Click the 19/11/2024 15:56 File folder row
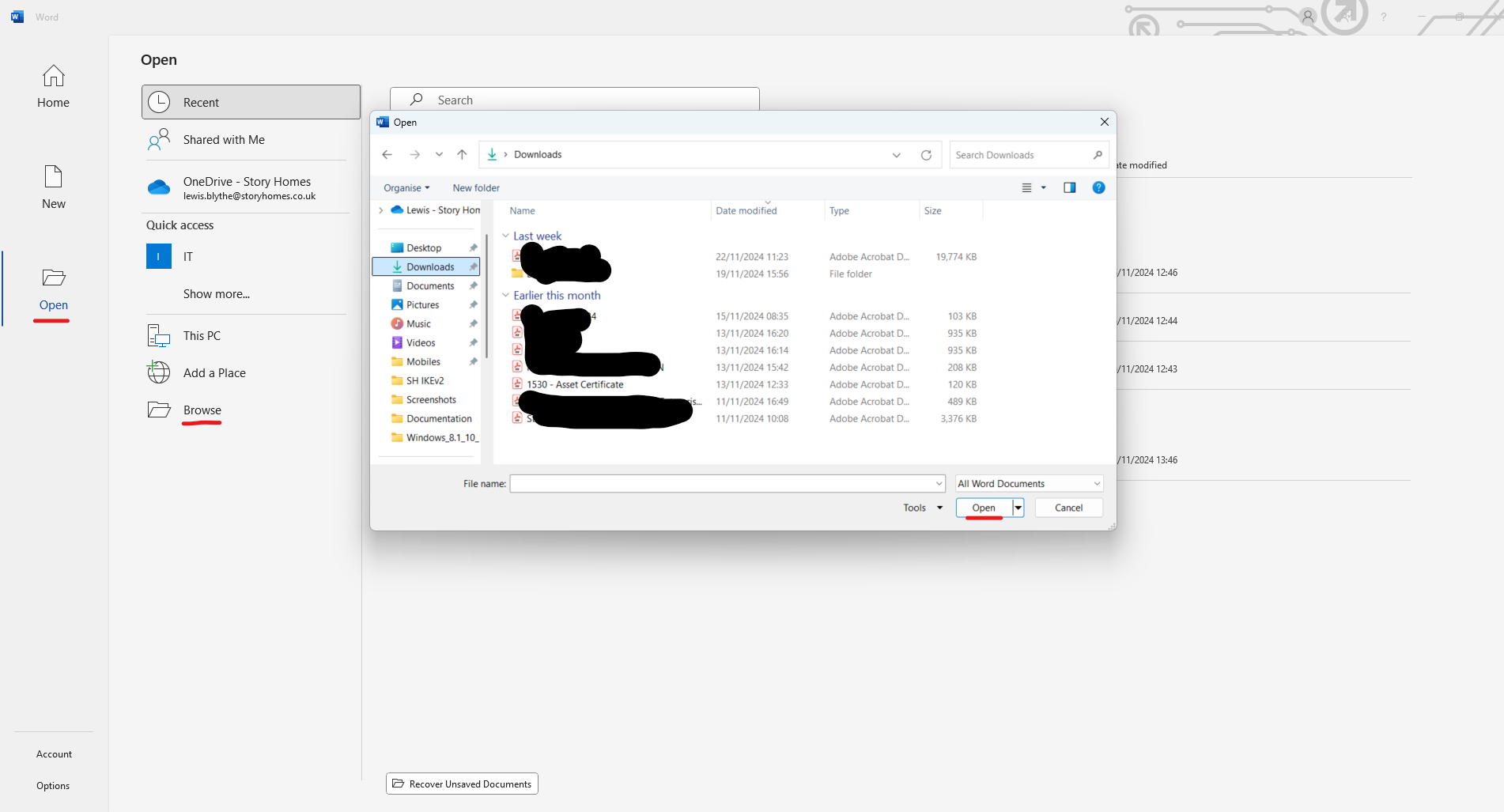This screenshot has height=812, width=1504. coord(745,274)
